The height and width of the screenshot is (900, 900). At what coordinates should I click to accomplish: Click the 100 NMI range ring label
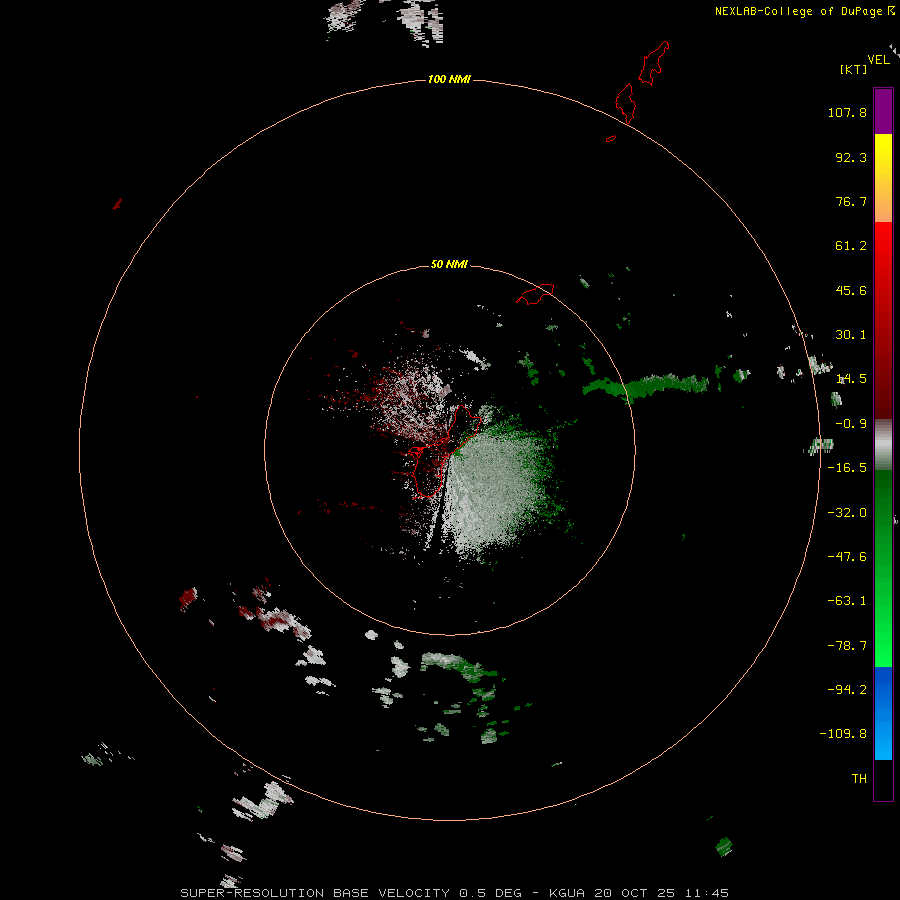tap(449, 79)
